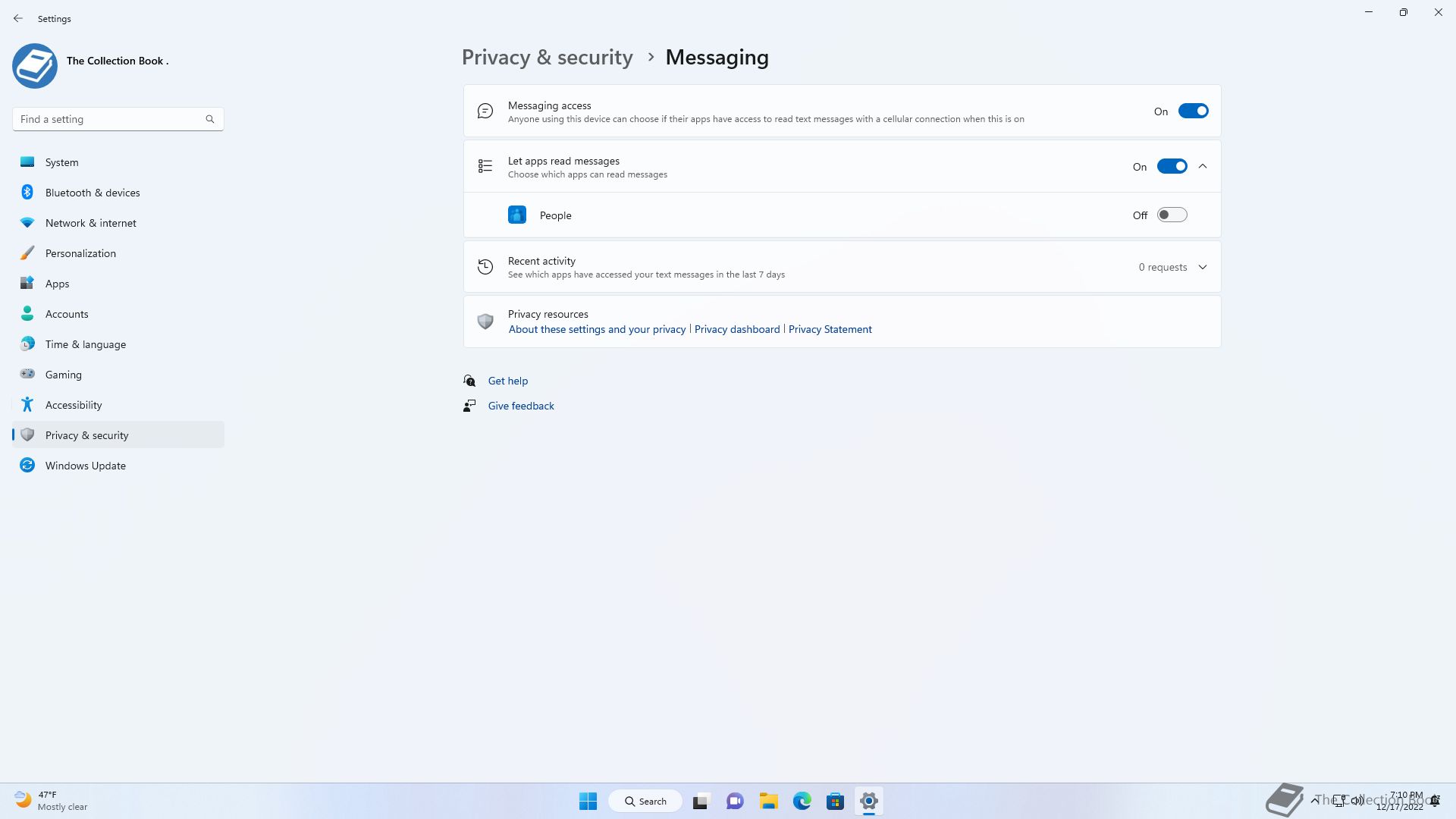The width and height of the screenshot is (1456, 819).
Task: Show hidden icons in the system tray
Action: click(1314, 801)
